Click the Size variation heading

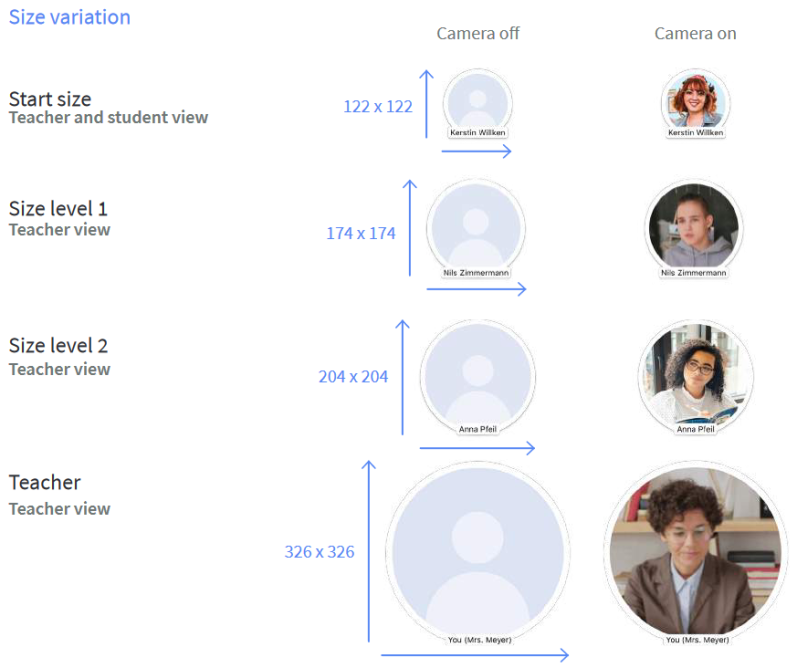[70, 17]
